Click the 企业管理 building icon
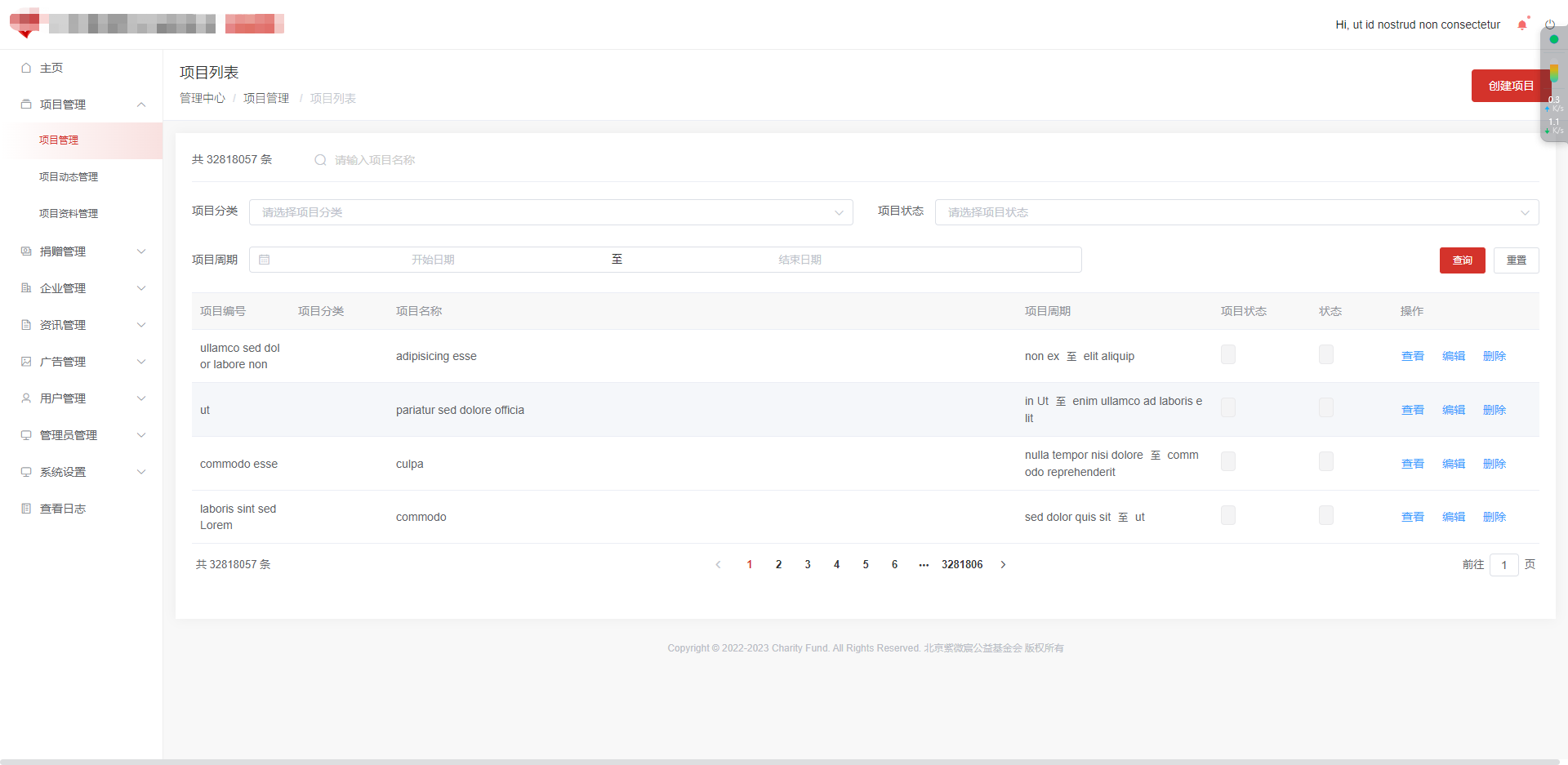 26,288
